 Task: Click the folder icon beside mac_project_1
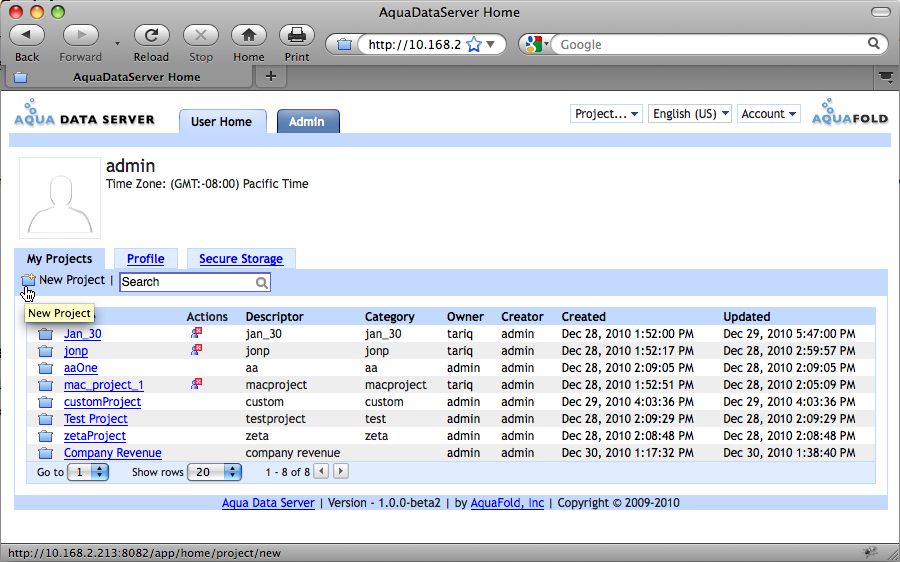[x=45, y=385]
